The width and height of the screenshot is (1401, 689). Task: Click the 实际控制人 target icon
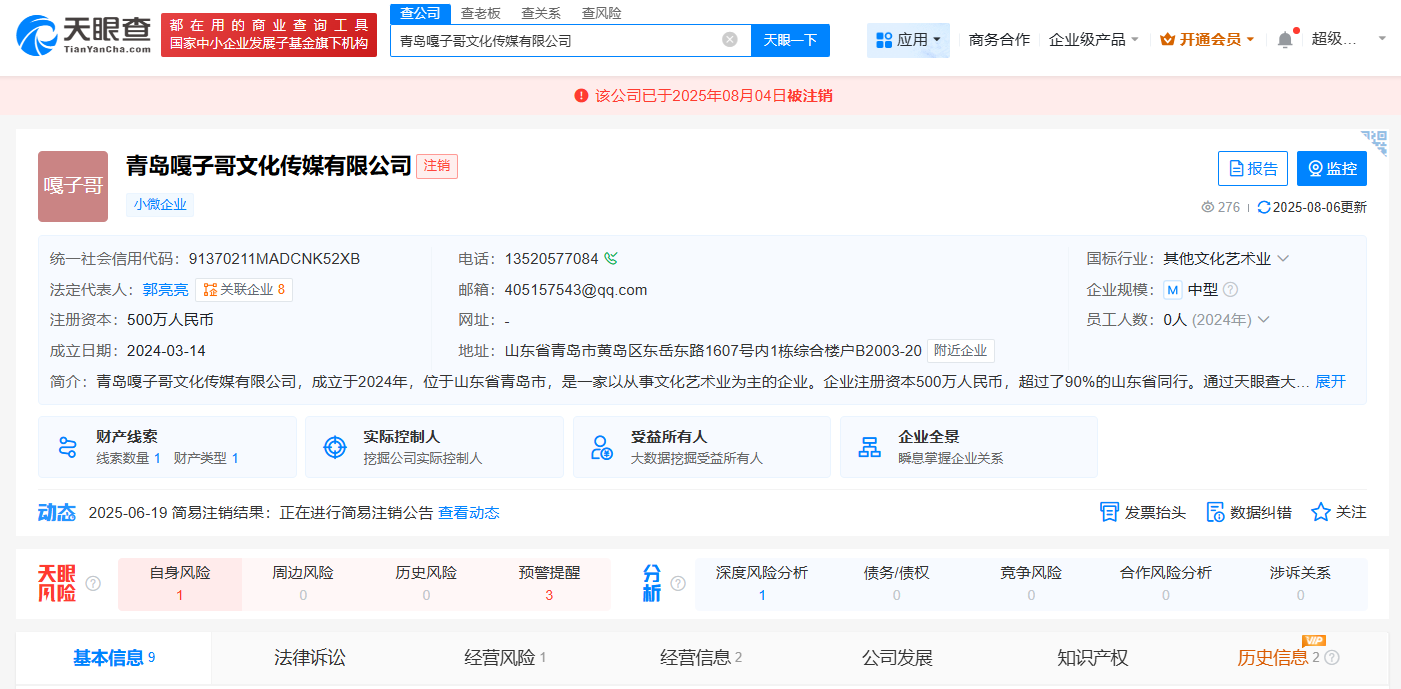pos(334,446)
